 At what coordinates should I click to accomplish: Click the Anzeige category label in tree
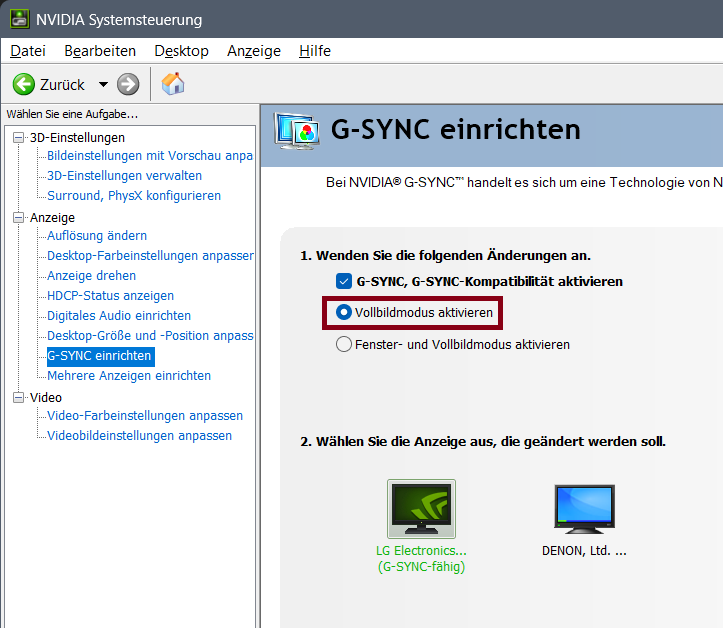52,218
